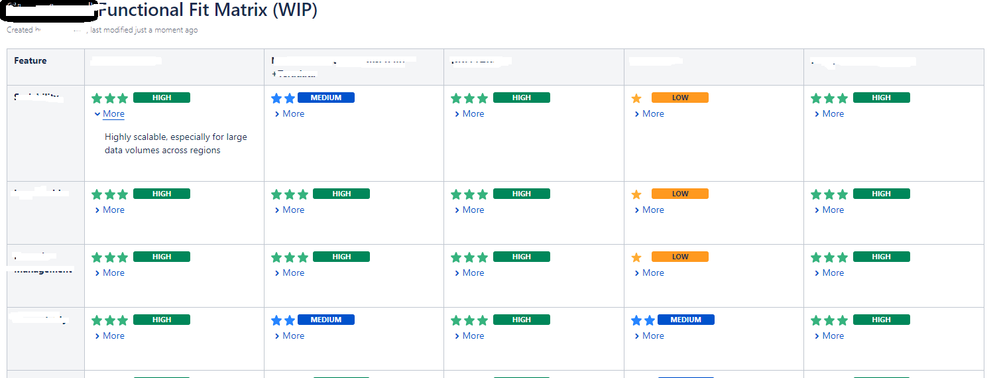Expand More under the LOW badge in data row 2
Image resolution: width=999 pixels, height=378 pixels.
click(649, 210)
